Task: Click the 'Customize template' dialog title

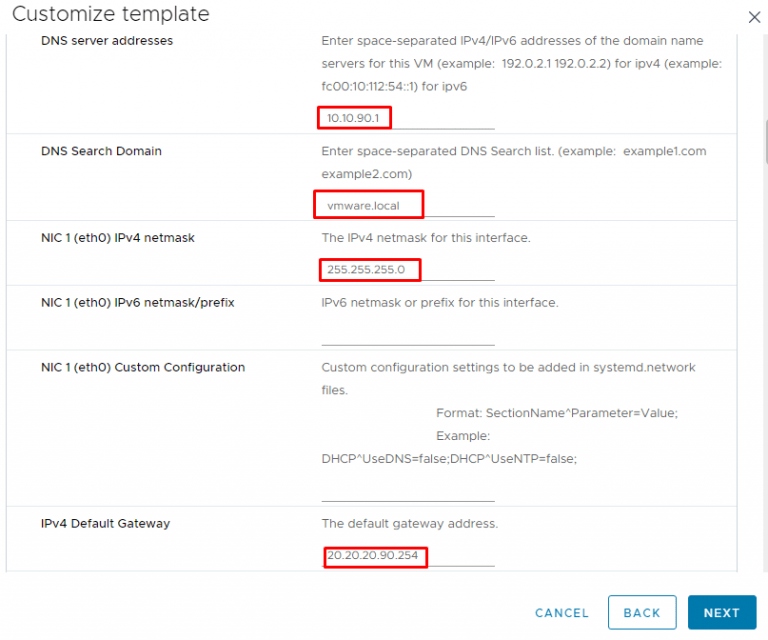Action: pyautogui.click(x=111, y=14)
